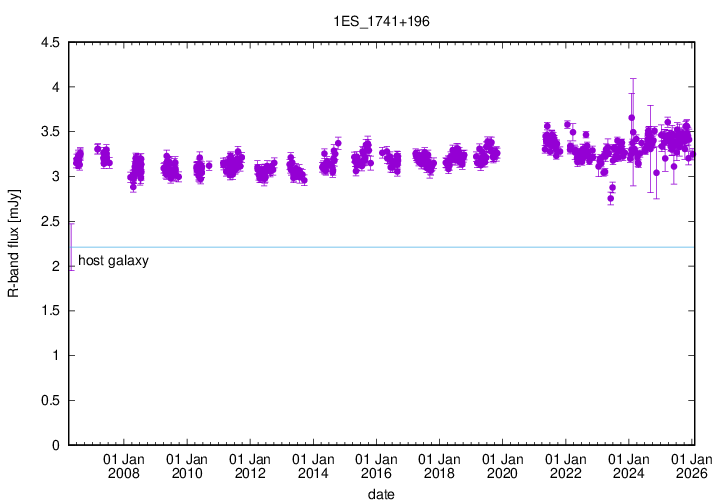Click the lowest purple data point on the plot
Image resolution: width=720 pixels, height=504 pixels.
click(610, 198)
